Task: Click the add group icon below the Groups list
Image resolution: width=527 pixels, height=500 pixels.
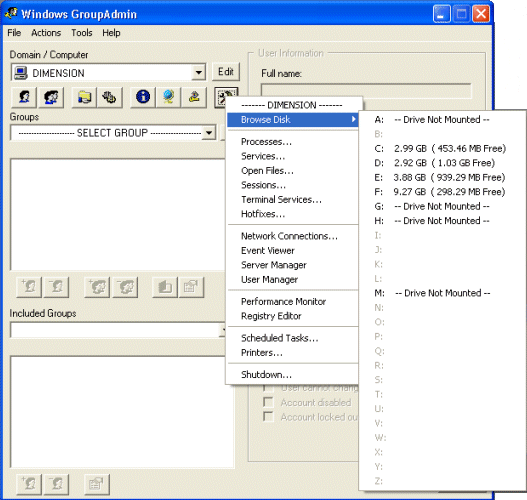Action: [97, 287]
